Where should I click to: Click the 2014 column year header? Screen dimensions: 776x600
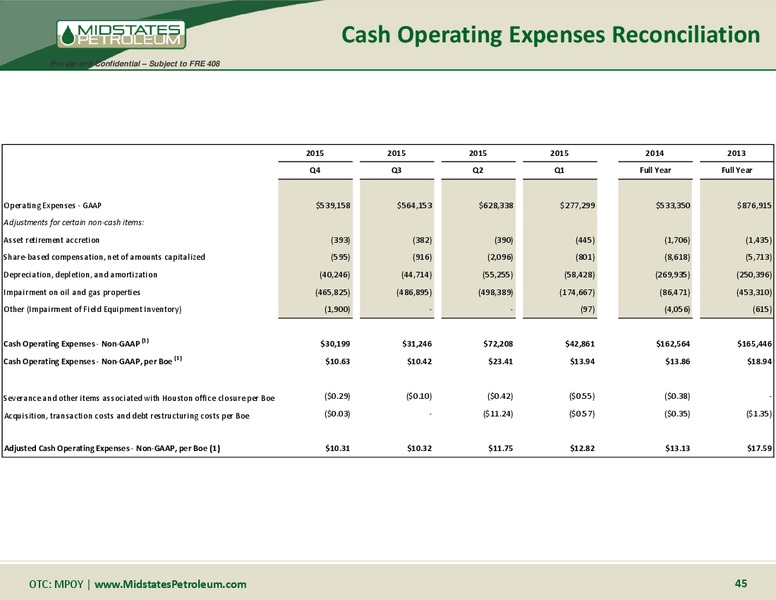[654, 153]
